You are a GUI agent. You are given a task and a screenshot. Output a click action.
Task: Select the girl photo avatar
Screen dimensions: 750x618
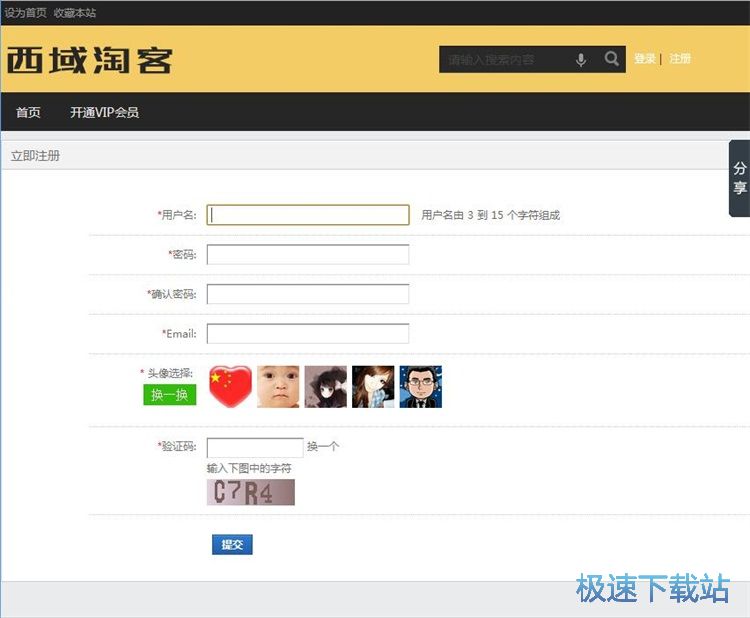(373, 387)
